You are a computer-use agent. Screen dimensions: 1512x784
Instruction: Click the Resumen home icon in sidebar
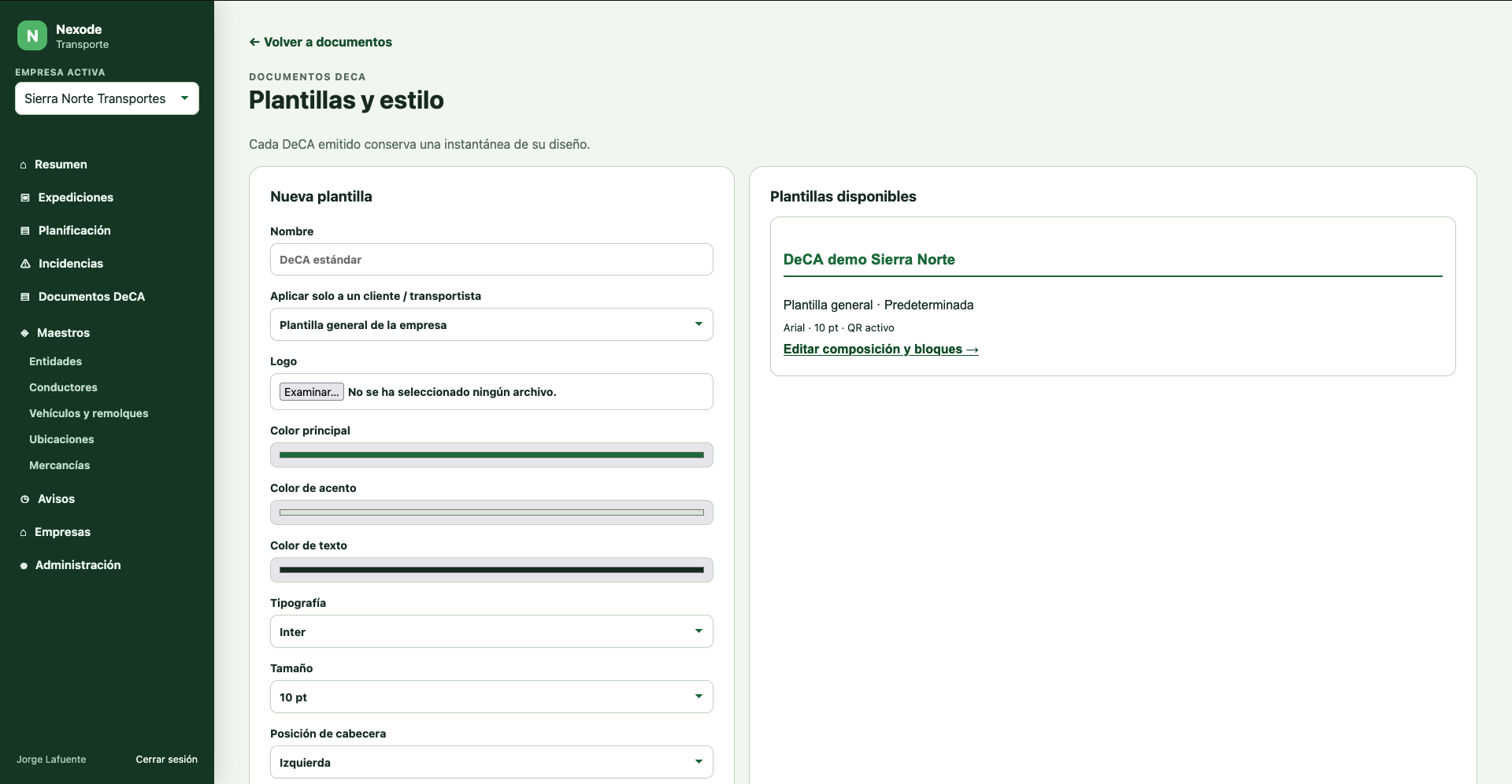(24, 165)
